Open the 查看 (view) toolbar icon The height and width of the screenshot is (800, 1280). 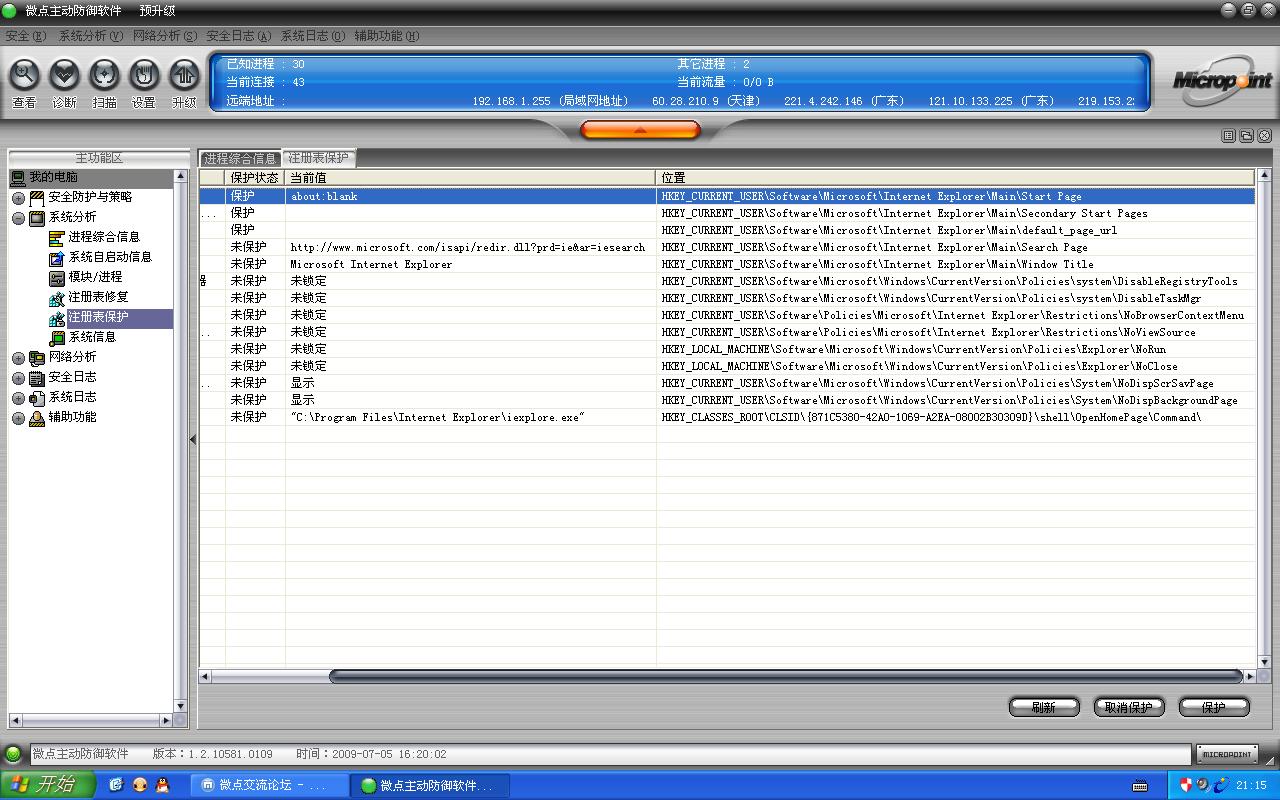24,76
